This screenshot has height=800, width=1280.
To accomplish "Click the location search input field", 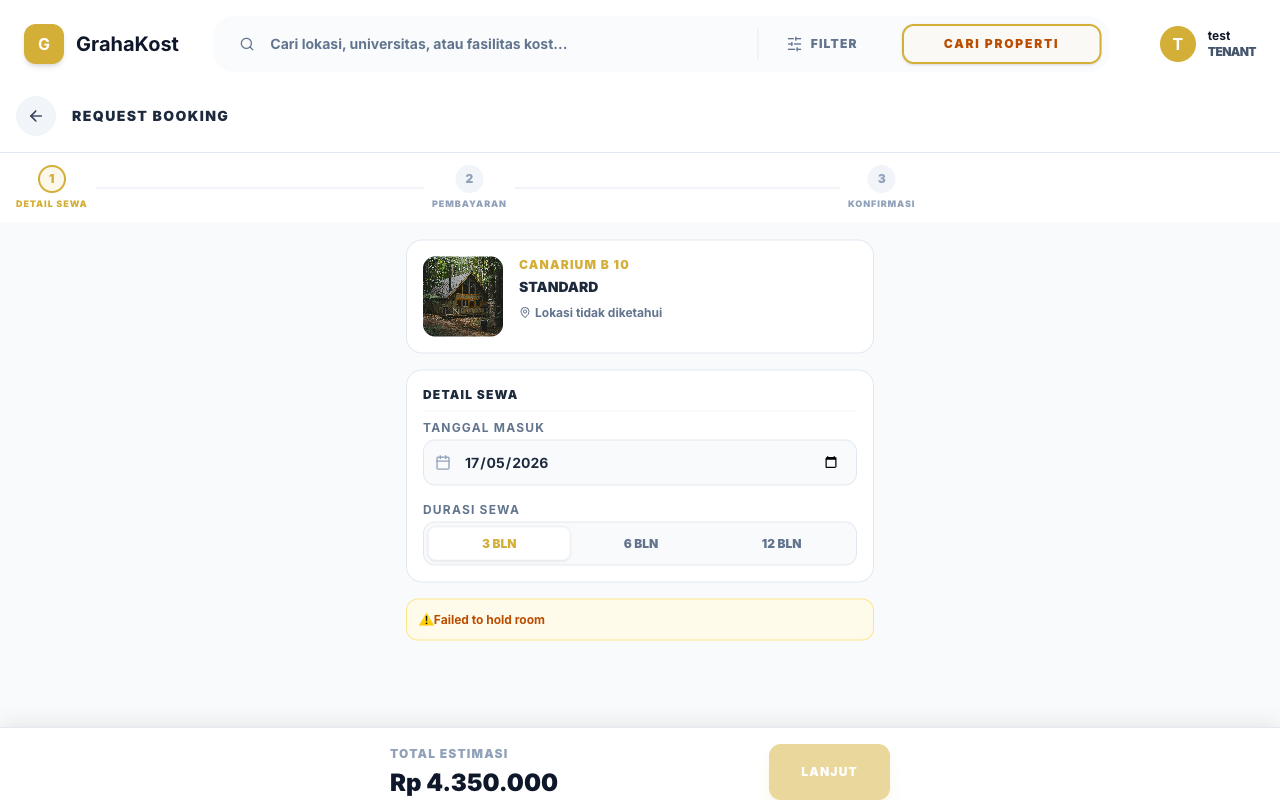I will click(x=506, y=44).
